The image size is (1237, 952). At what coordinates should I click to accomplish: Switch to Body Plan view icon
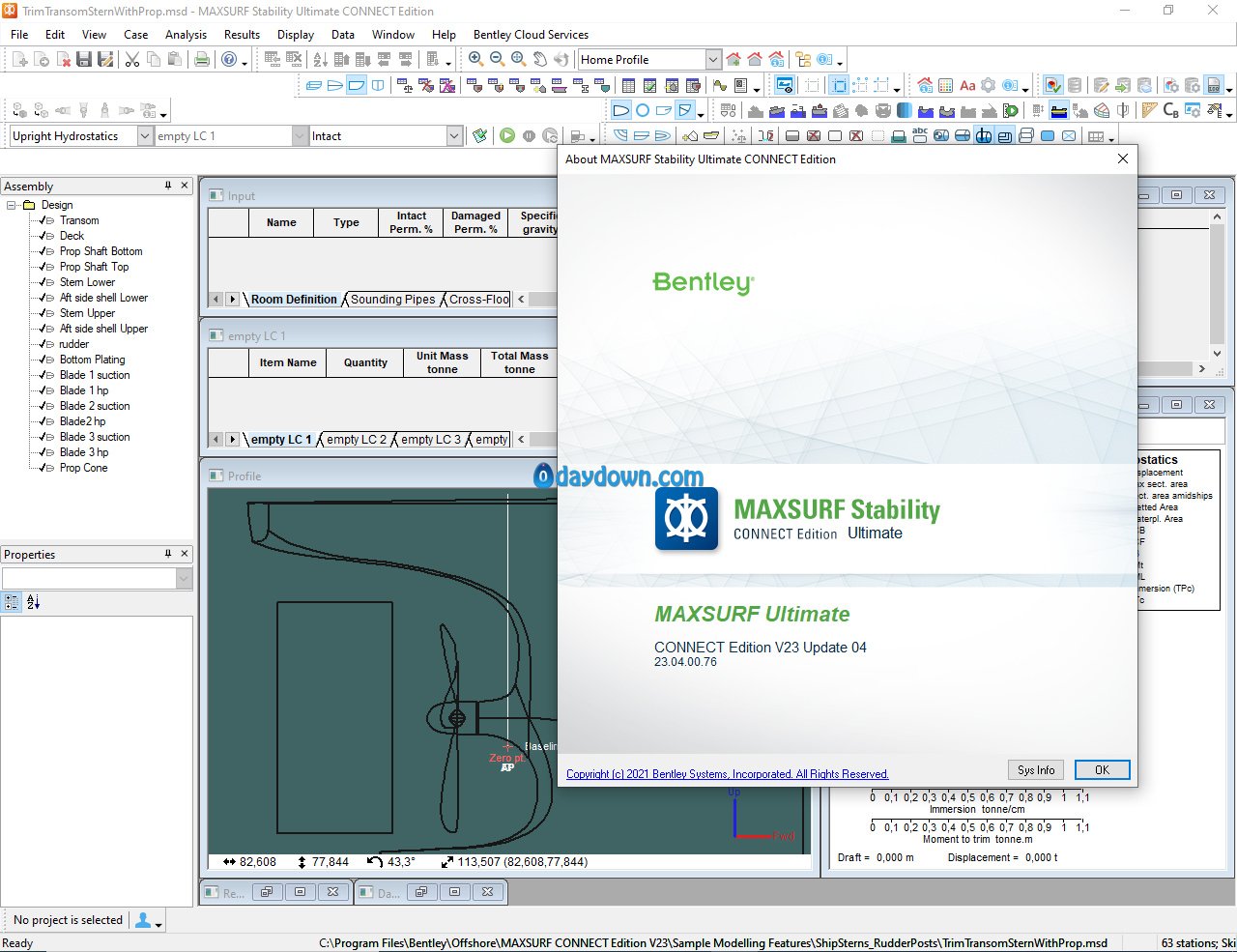pos(377,85)
